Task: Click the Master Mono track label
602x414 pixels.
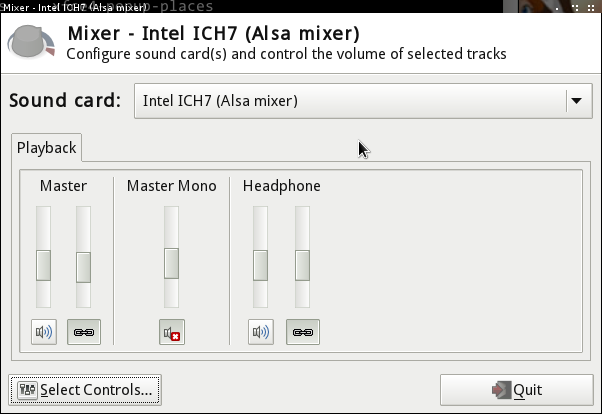Action: click(172, 186)
